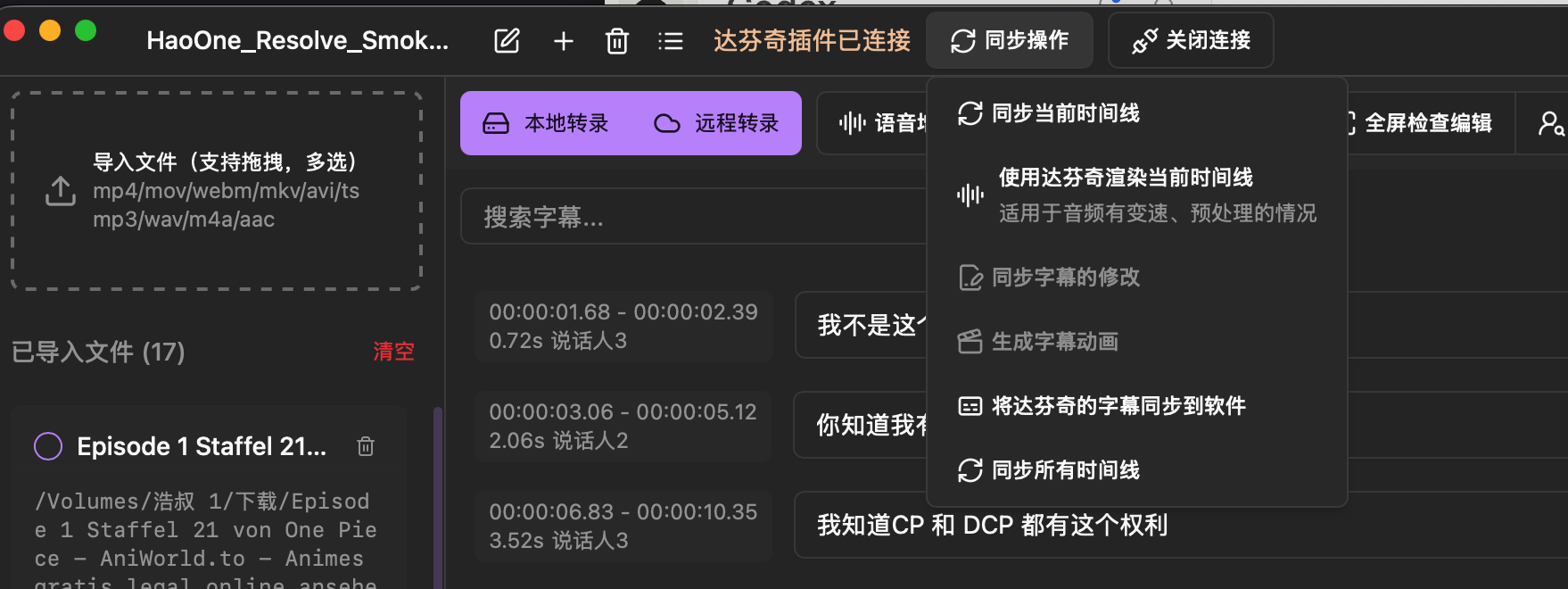The image size is (1568, 589).
Task: Click the 达芬奇插件已连接 status text
Action: [x=812, y=41]
